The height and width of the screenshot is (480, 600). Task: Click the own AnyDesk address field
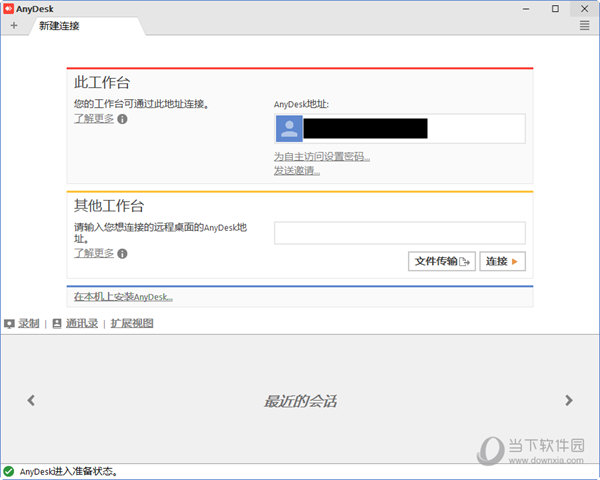point(400,129)
